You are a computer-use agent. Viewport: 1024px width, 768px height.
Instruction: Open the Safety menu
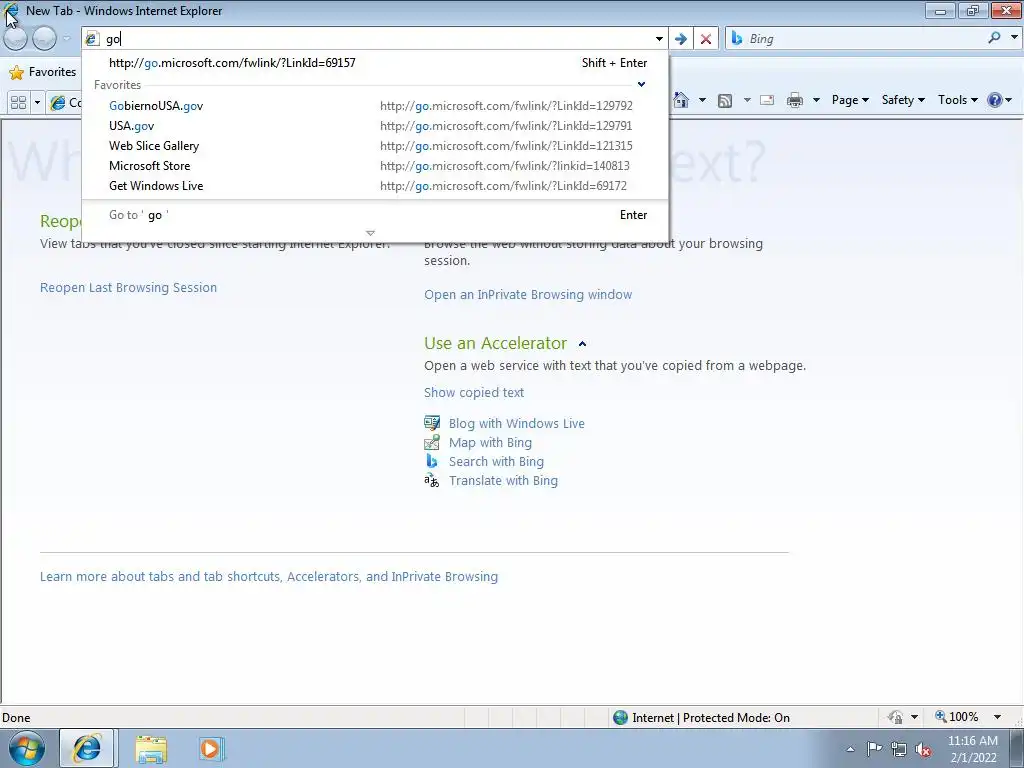coord(903,100)
